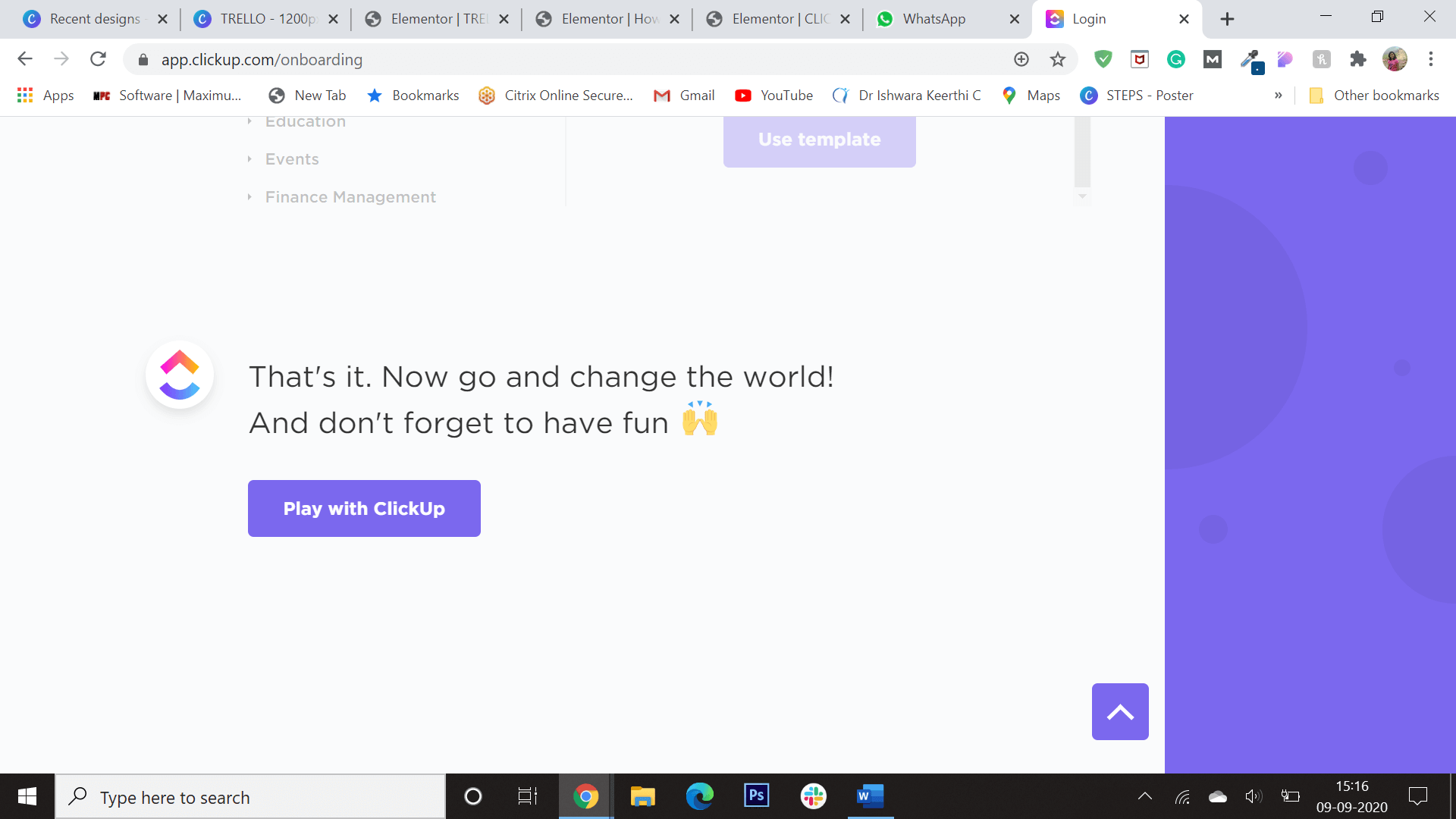Open Word from the taskbar

coord(870,796)
